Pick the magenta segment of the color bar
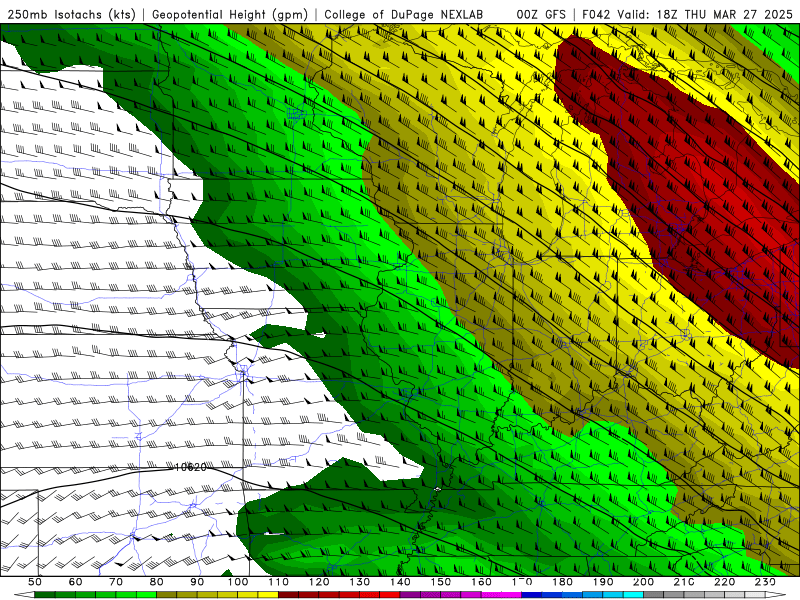800x600 pixels. 501,595
